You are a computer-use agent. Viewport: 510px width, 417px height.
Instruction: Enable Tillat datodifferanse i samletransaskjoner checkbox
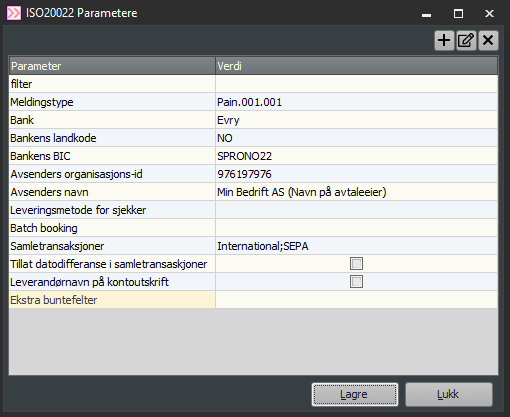pyautogui.click(x=356, y=264)
